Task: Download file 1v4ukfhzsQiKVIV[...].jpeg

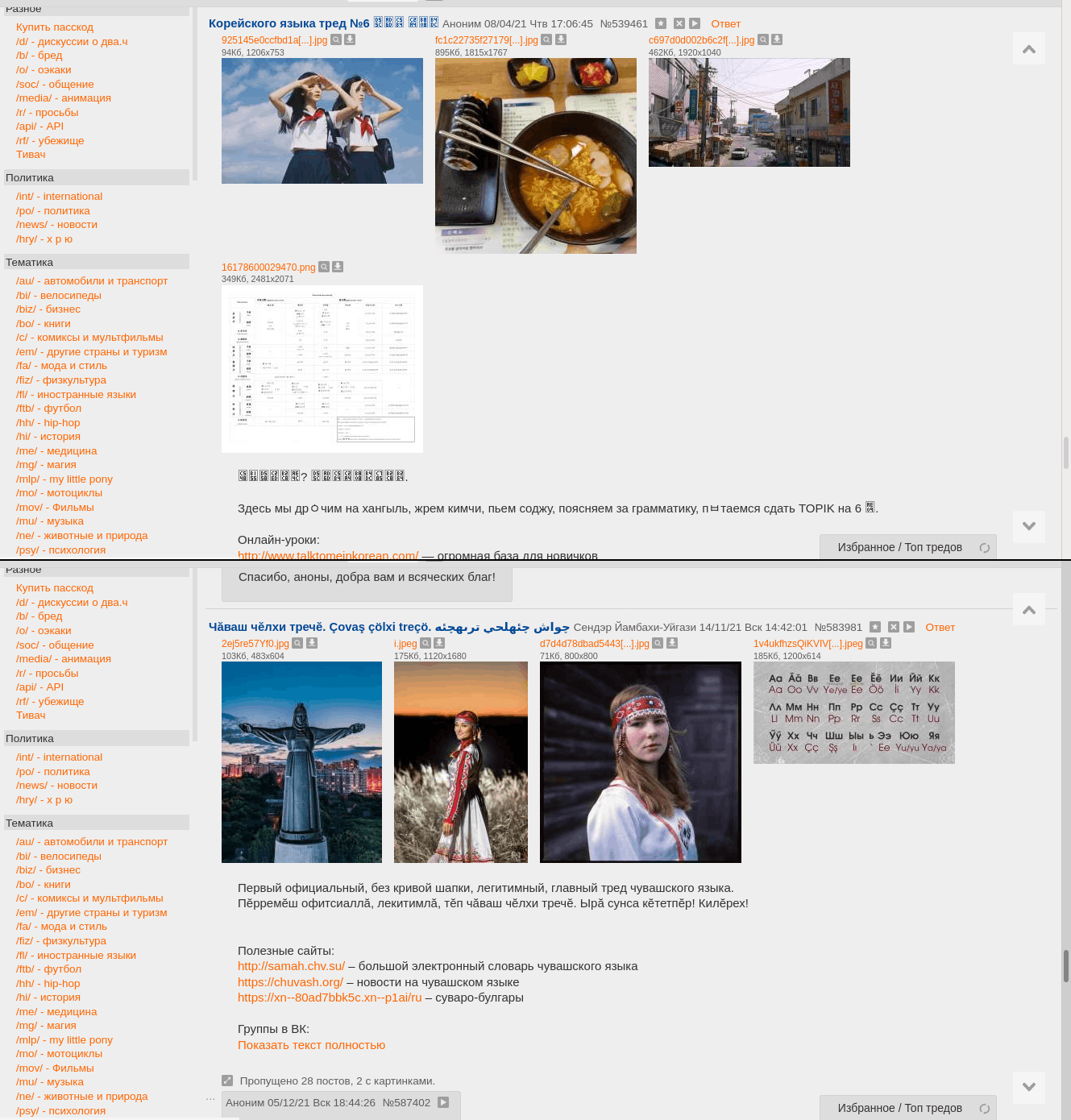Action: pyautogui.click(x=886, y=643)
